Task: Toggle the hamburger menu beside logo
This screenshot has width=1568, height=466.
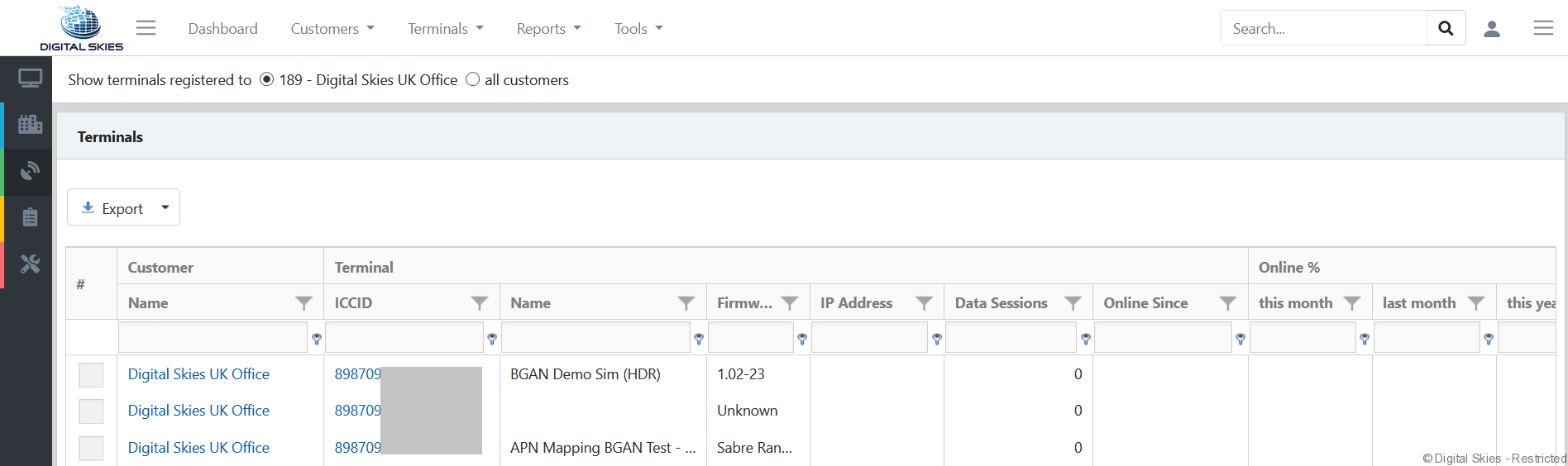Action: point(146,28)
